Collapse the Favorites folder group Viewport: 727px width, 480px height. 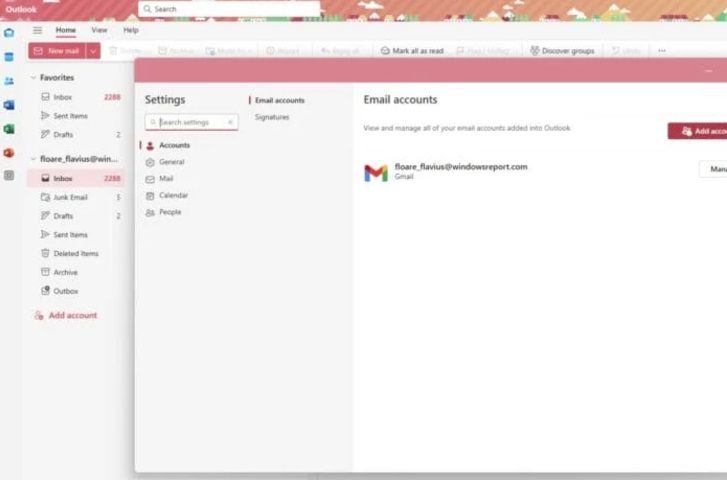(x=33, y=78)
